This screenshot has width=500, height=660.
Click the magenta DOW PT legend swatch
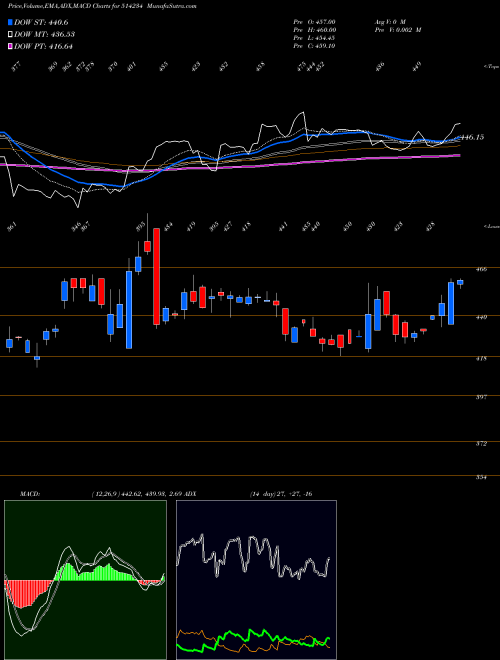[x=10, y=46]
